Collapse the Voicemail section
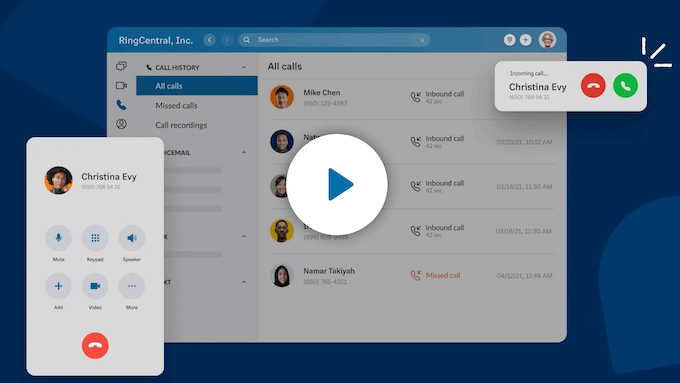Screen dimensions: 680x383 tap(244, 153)
